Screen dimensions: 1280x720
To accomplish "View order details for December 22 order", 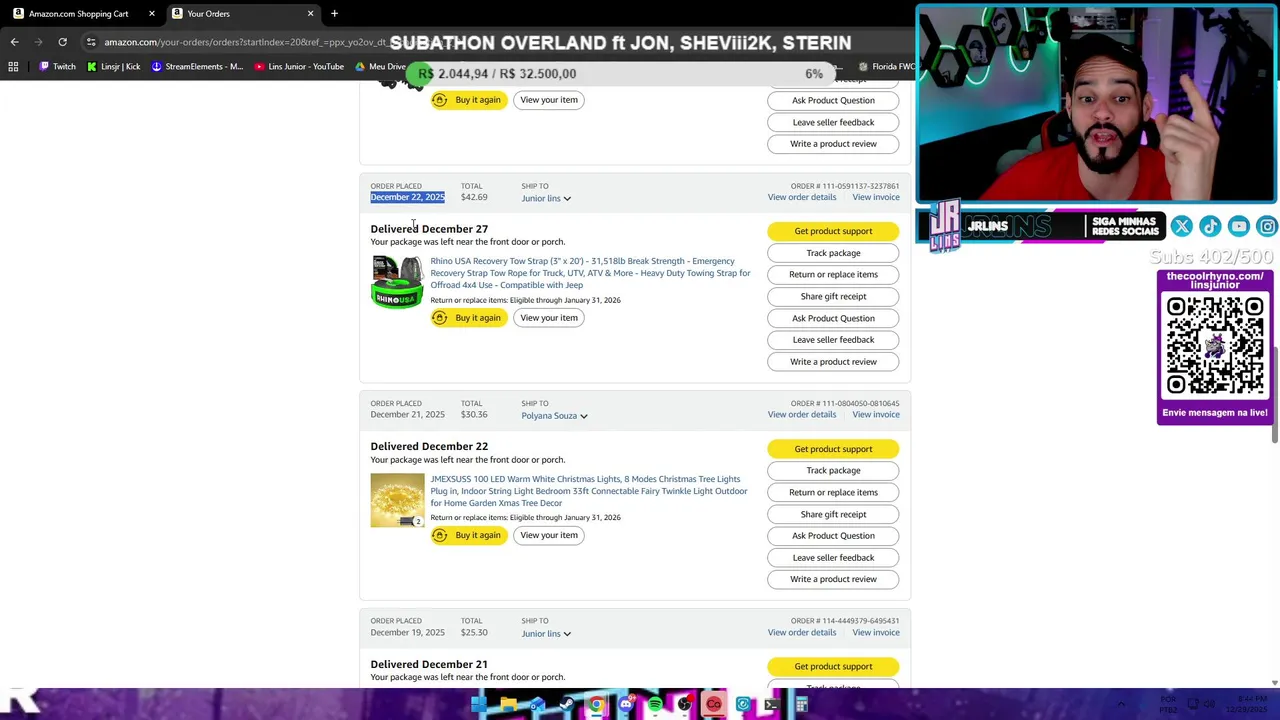I will (802, 197).
